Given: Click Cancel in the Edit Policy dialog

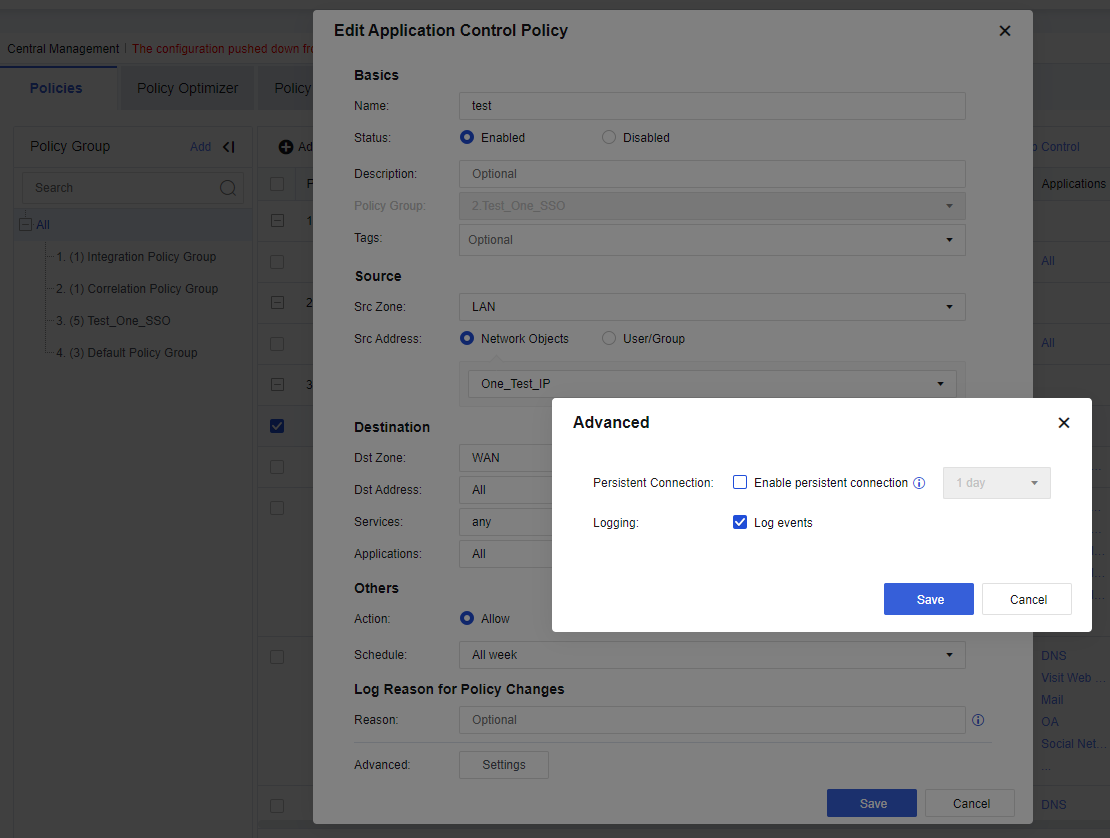Looking at the screenshot, I should click(x=971, y=803).
